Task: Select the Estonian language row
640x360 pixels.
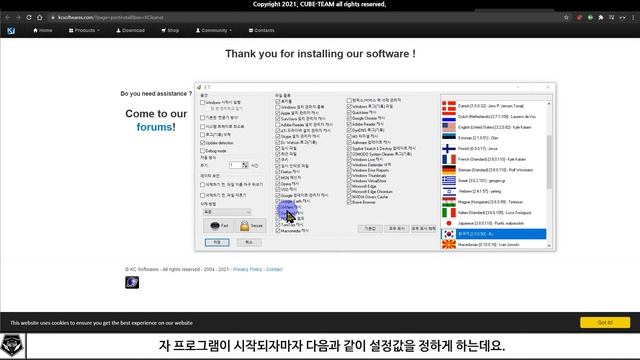Action: coord(494,138)
